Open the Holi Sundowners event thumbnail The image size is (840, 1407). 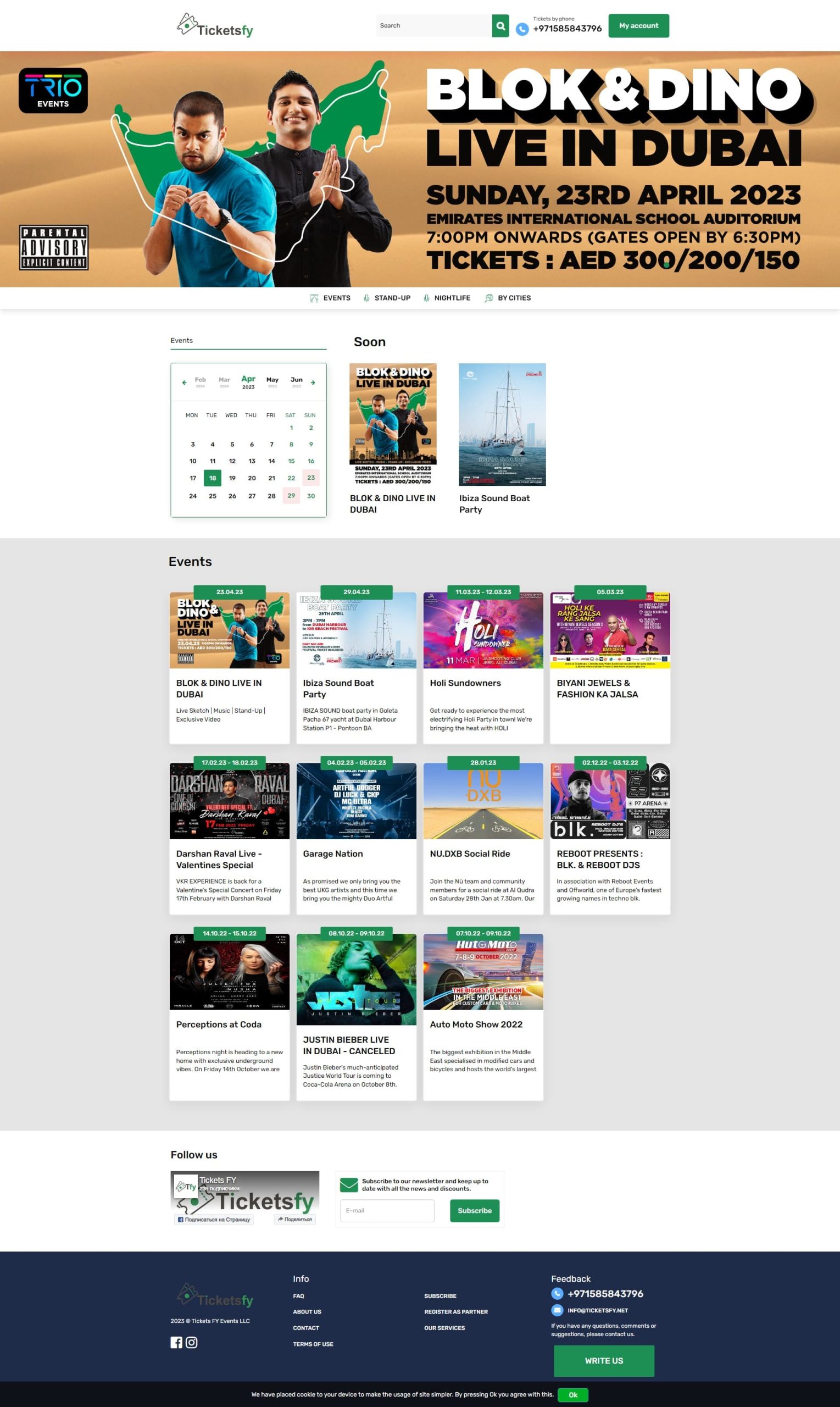(483, 630)
